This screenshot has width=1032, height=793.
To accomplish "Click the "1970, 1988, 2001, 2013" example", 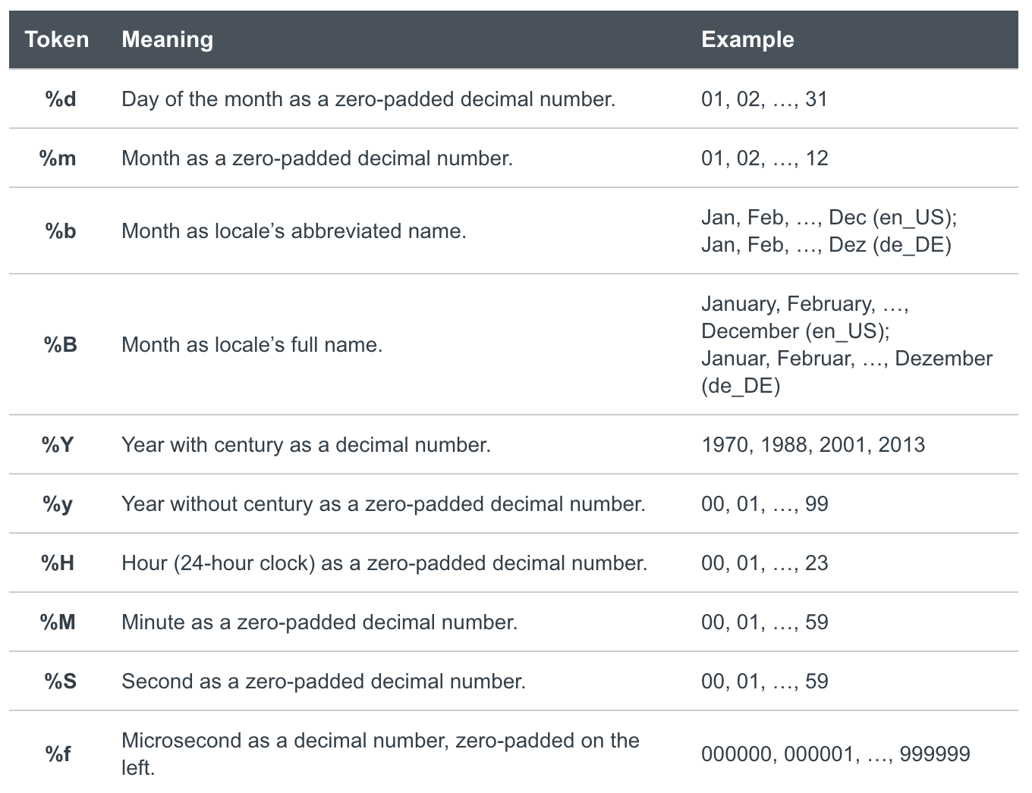I will (x=813, y=445).
